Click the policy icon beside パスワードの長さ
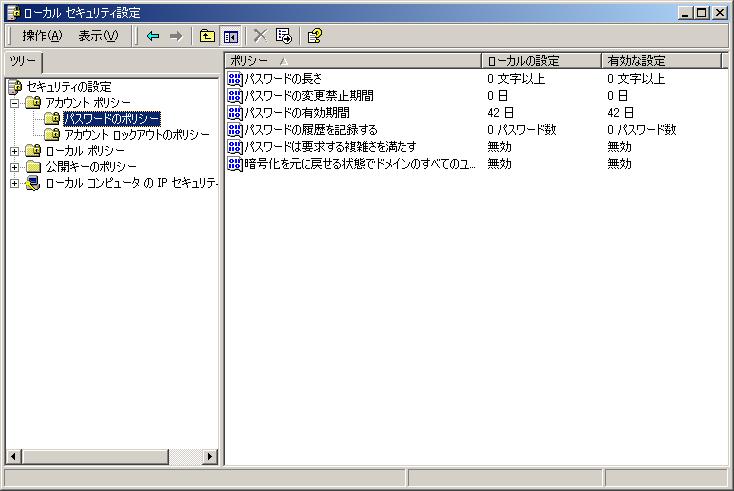This screenshot has width=734, height=491. 235,79
